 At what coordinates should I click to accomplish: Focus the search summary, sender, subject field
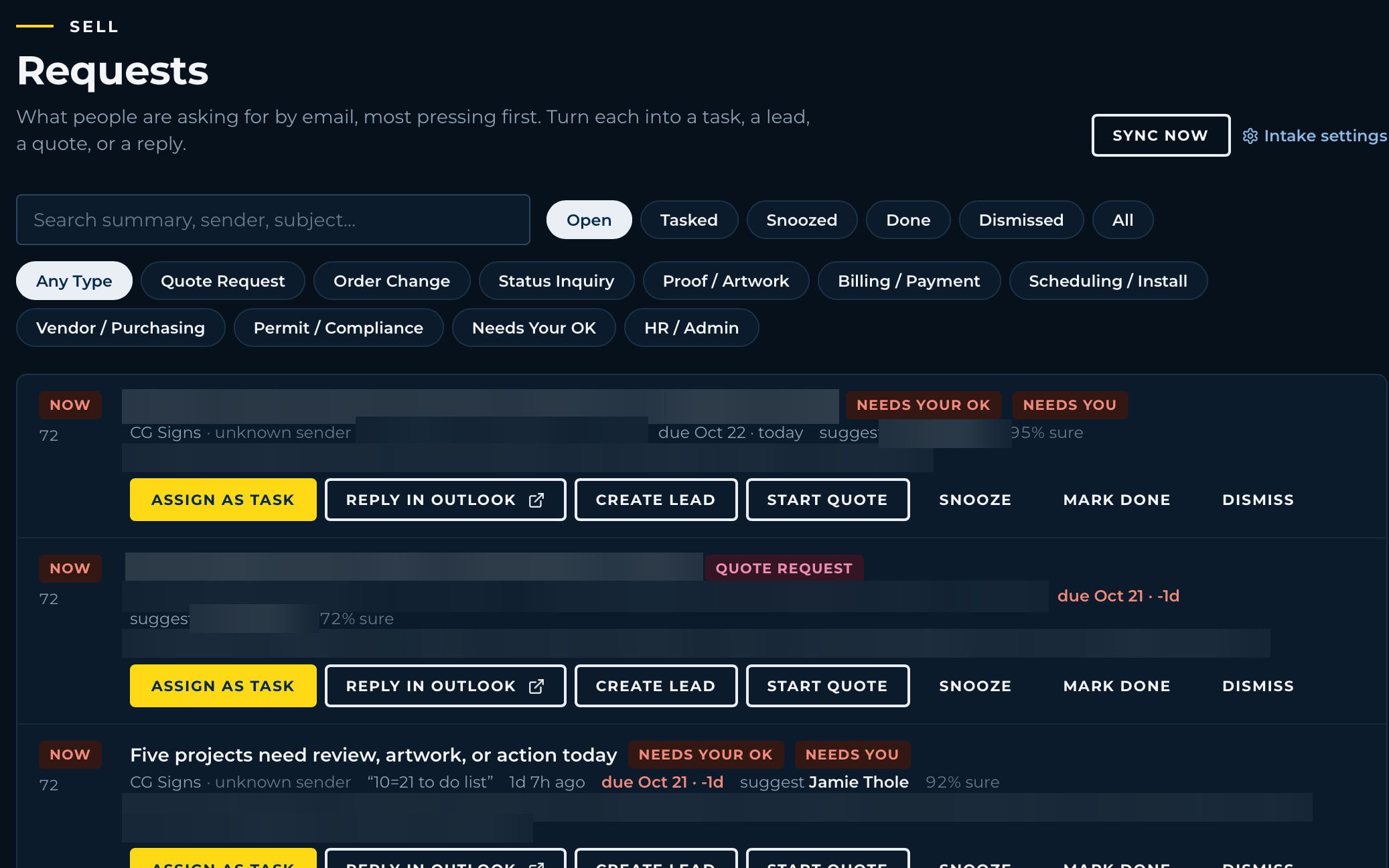point(273,220)
